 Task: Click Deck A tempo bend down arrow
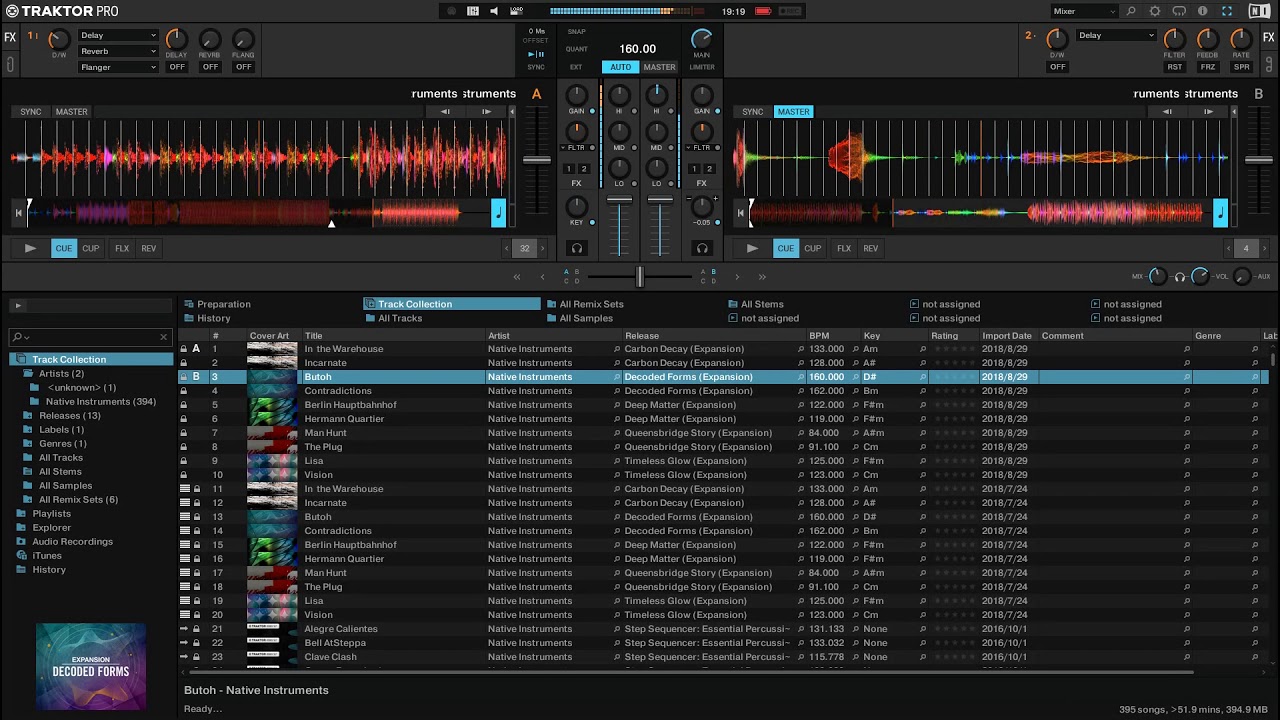click(x=445, y=112)
